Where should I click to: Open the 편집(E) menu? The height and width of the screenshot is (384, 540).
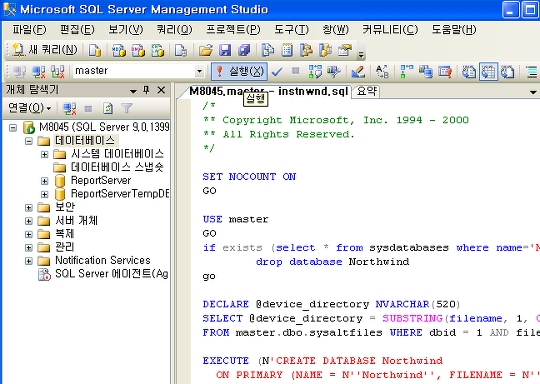pyautogui.click(x=77, y=30)
